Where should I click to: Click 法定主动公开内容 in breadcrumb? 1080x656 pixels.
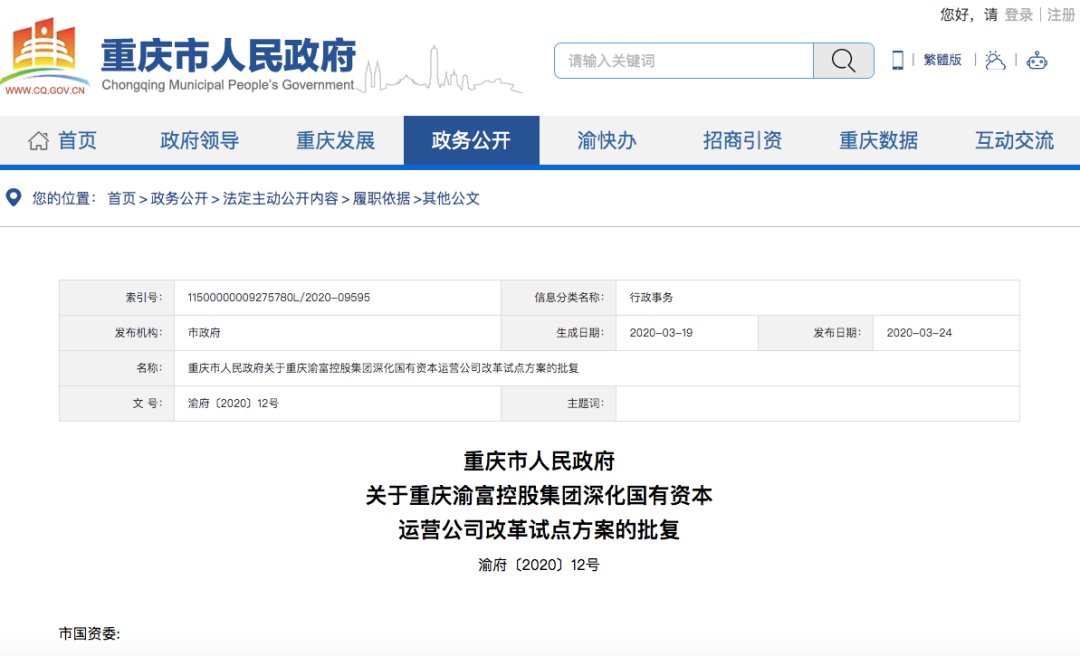[280, 198]
